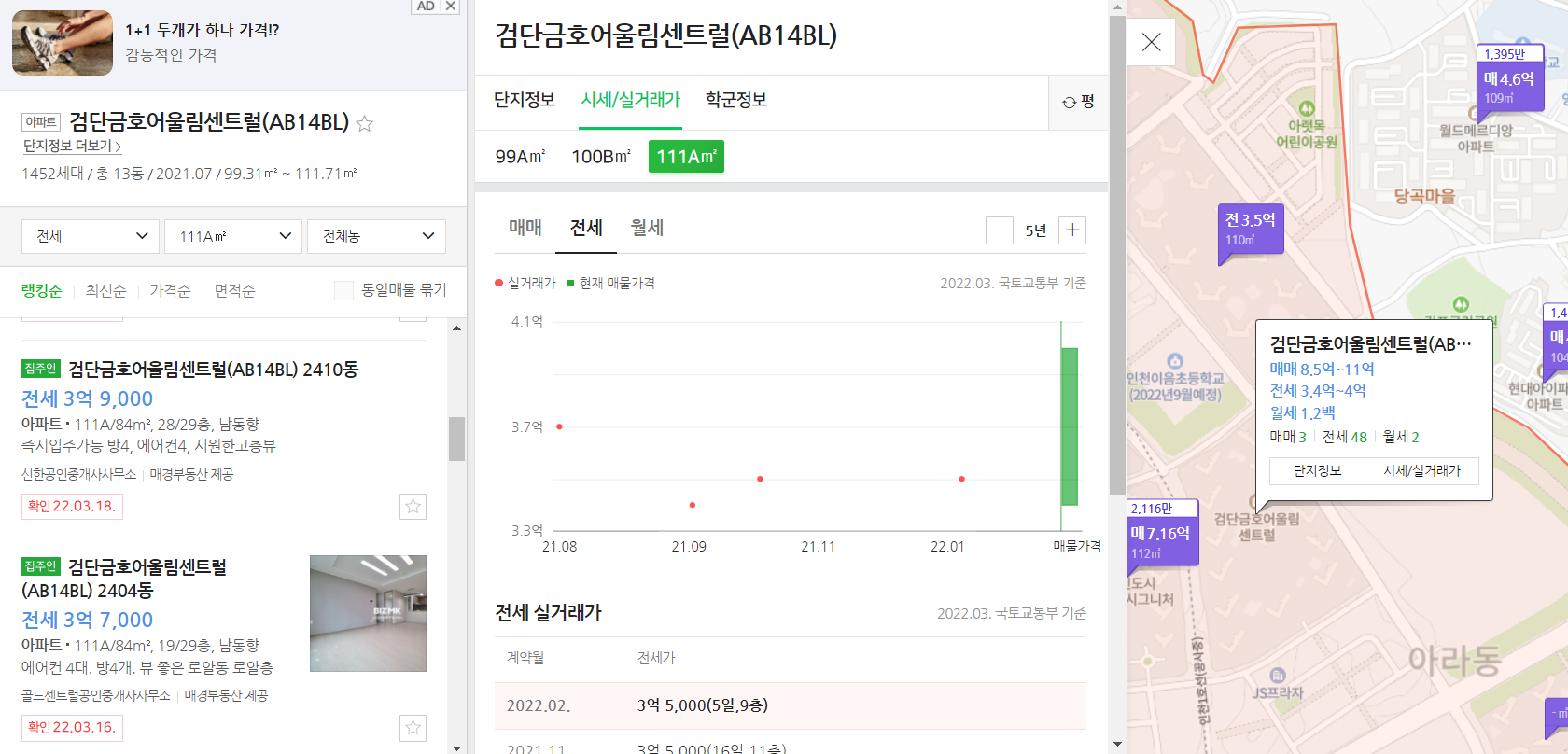
Task: Select the 111A㎡ area type
Action: 686,157
